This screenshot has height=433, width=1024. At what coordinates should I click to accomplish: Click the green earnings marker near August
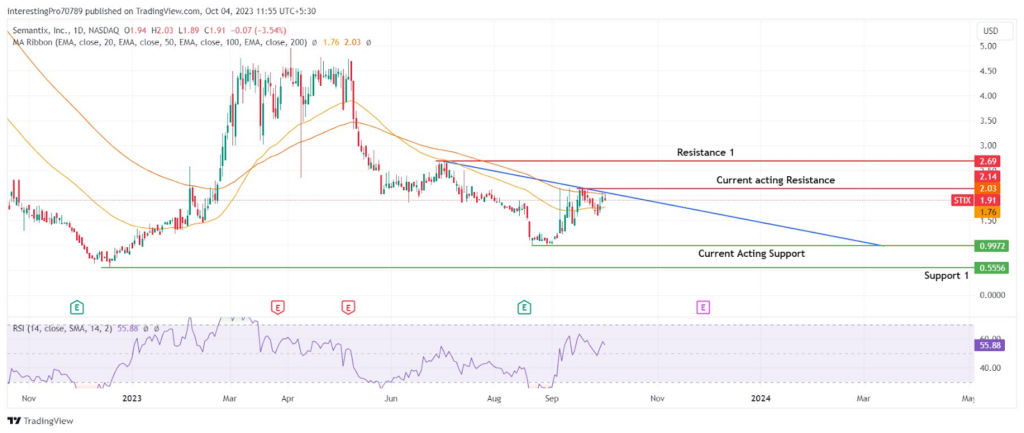pyautogui.click(x=524, y=306)
